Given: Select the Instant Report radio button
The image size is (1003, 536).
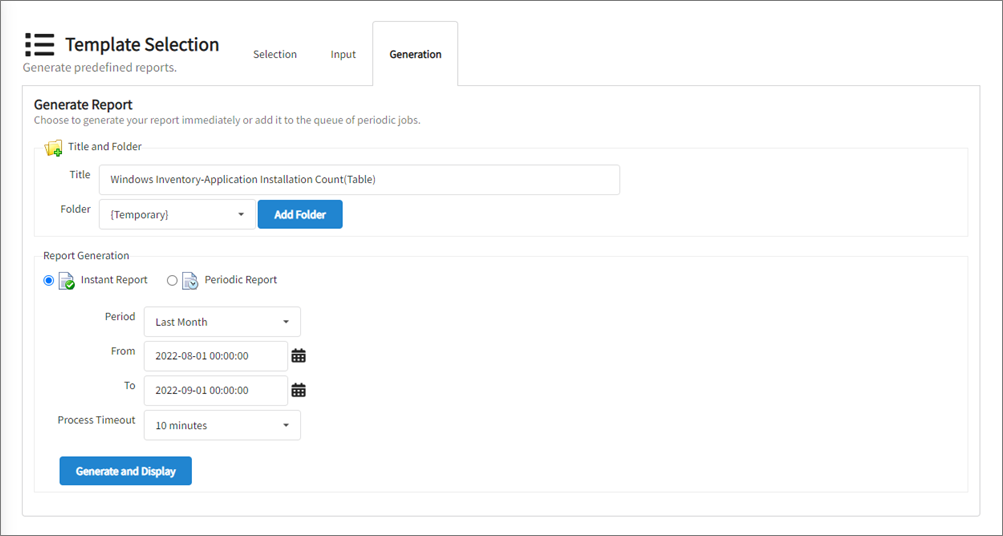Looking at the screenshot, I should pyautogui.click(x=49, y=281).
